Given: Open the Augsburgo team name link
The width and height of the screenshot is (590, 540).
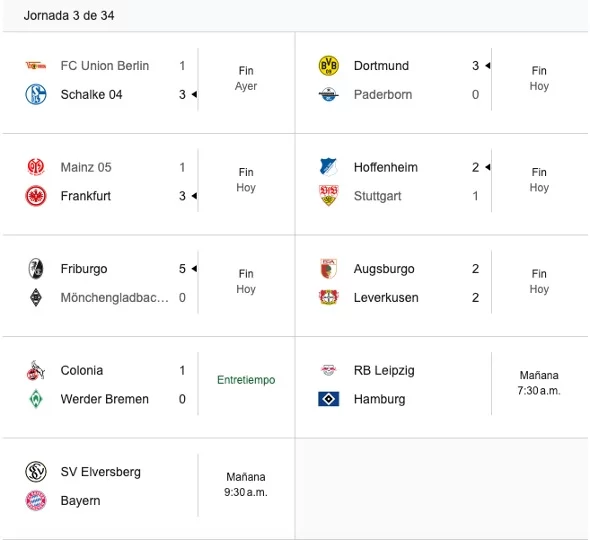Looking at the screenshot, I should tap(384, 269).
